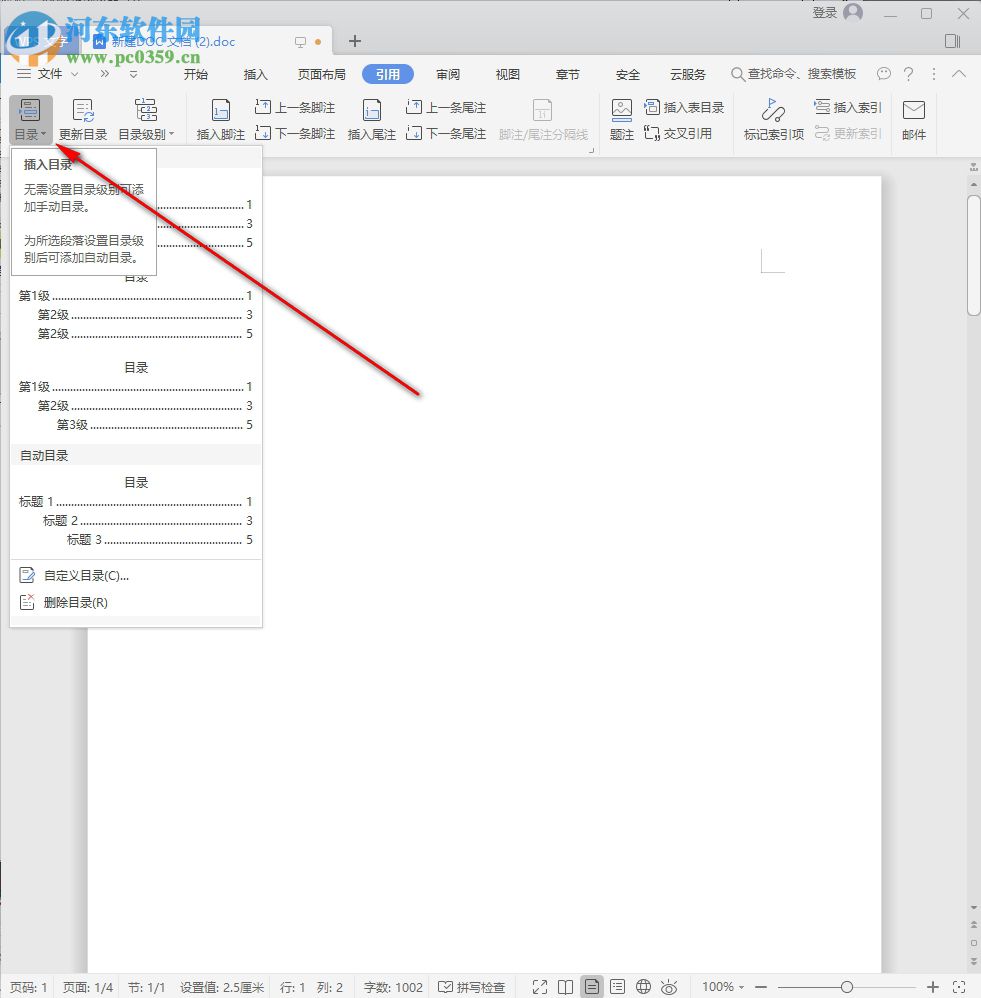The image size is (981, 998).
Task: Click 插入索引 insert index
Action: (x=848, y=107)
